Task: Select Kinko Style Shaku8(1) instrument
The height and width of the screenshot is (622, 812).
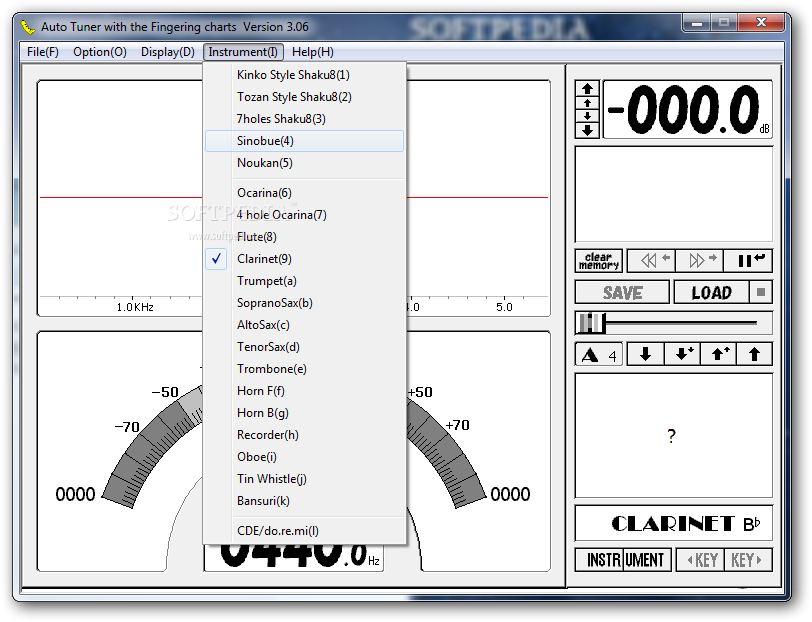Action: pos(304,75)
